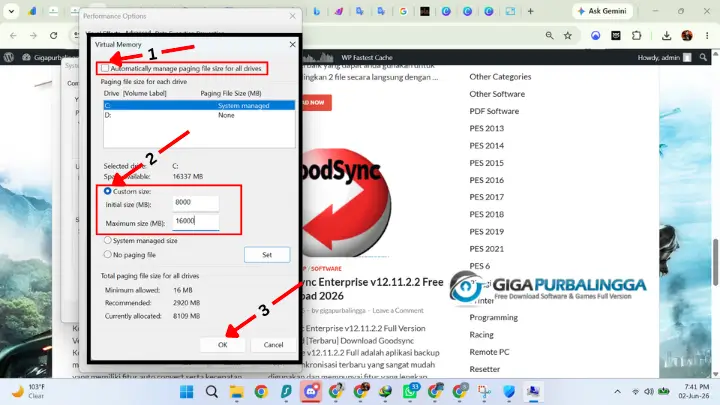720x405 pixels.
Task: Select the No paging file option
Action: (x=107, y=254)
